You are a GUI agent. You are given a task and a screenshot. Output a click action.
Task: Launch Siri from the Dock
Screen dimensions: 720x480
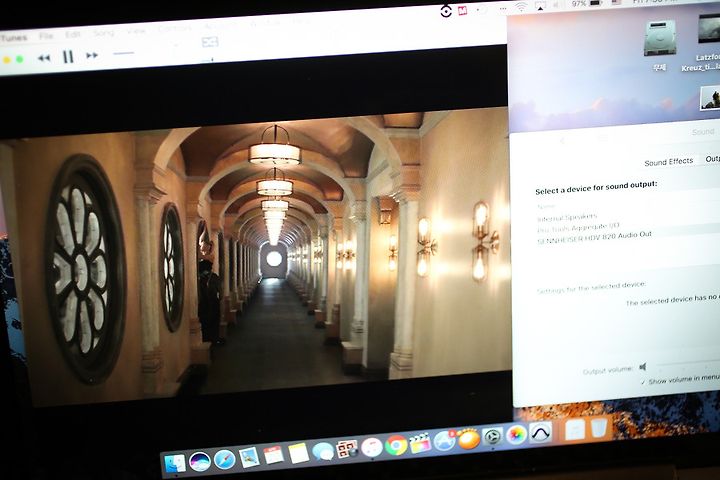point(200,461)
